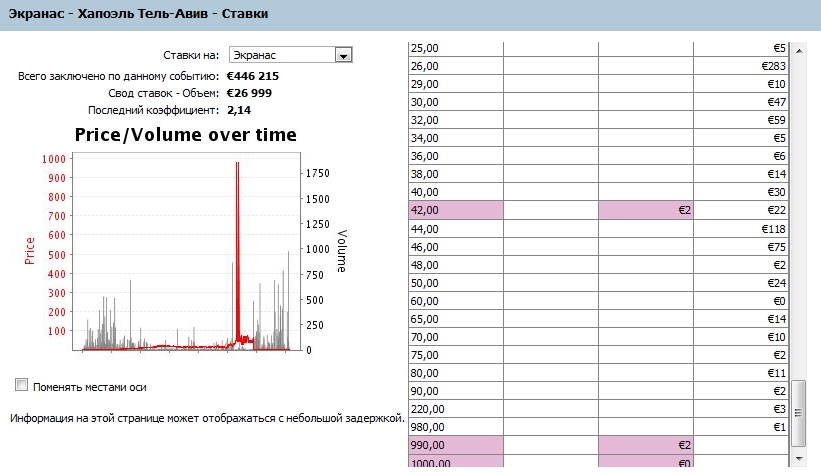
Task: Click the 26,00 odds cell
Action: coord(456,66)
